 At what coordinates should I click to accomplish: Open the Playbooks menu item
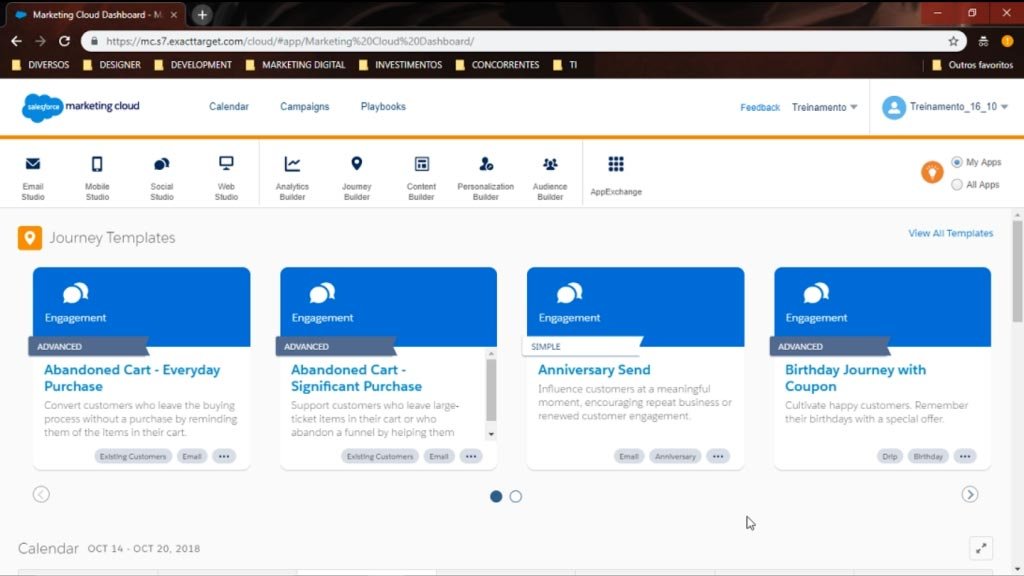(x=383, y=106)
